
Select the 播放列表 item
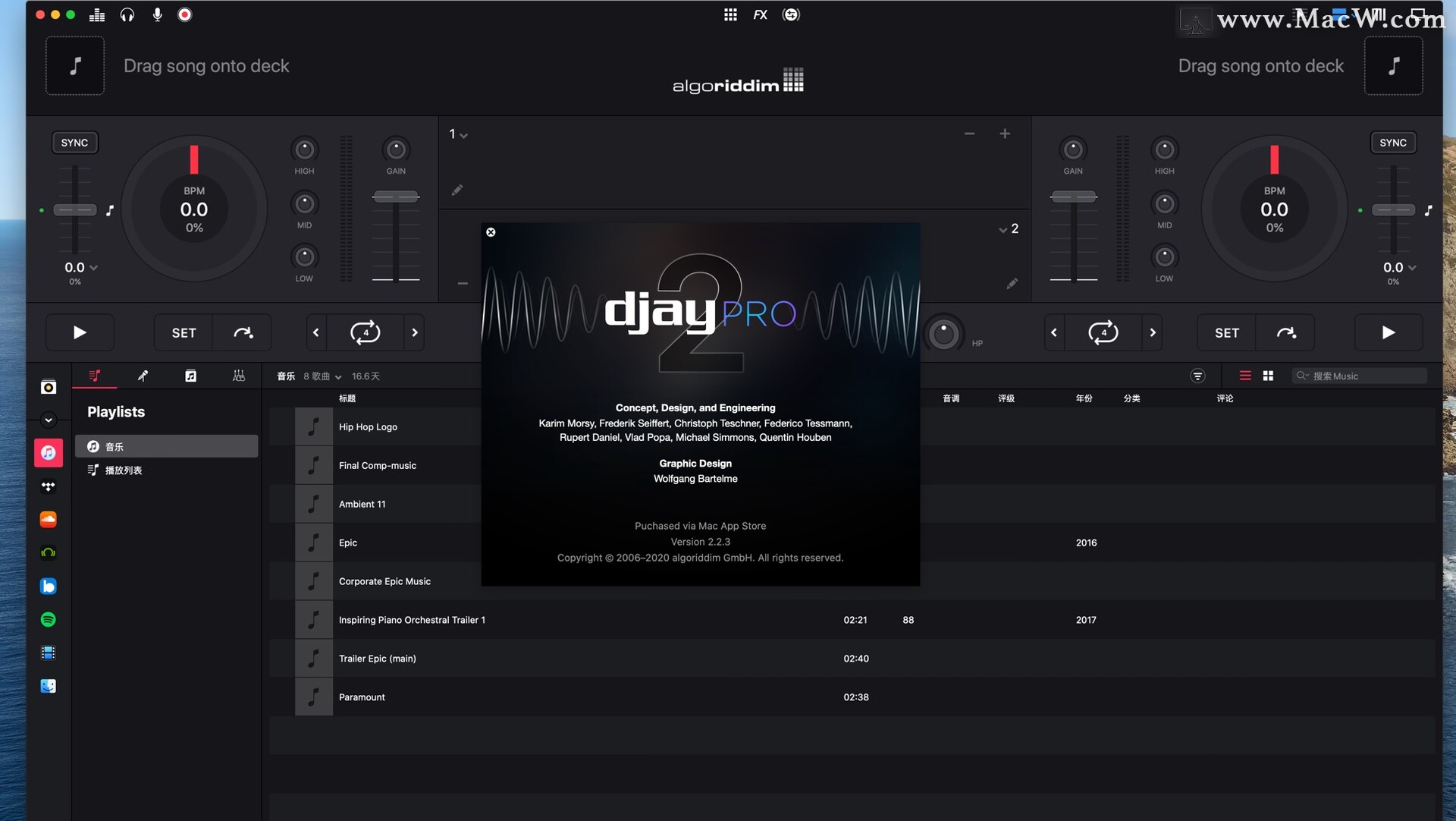pos(166,470)
